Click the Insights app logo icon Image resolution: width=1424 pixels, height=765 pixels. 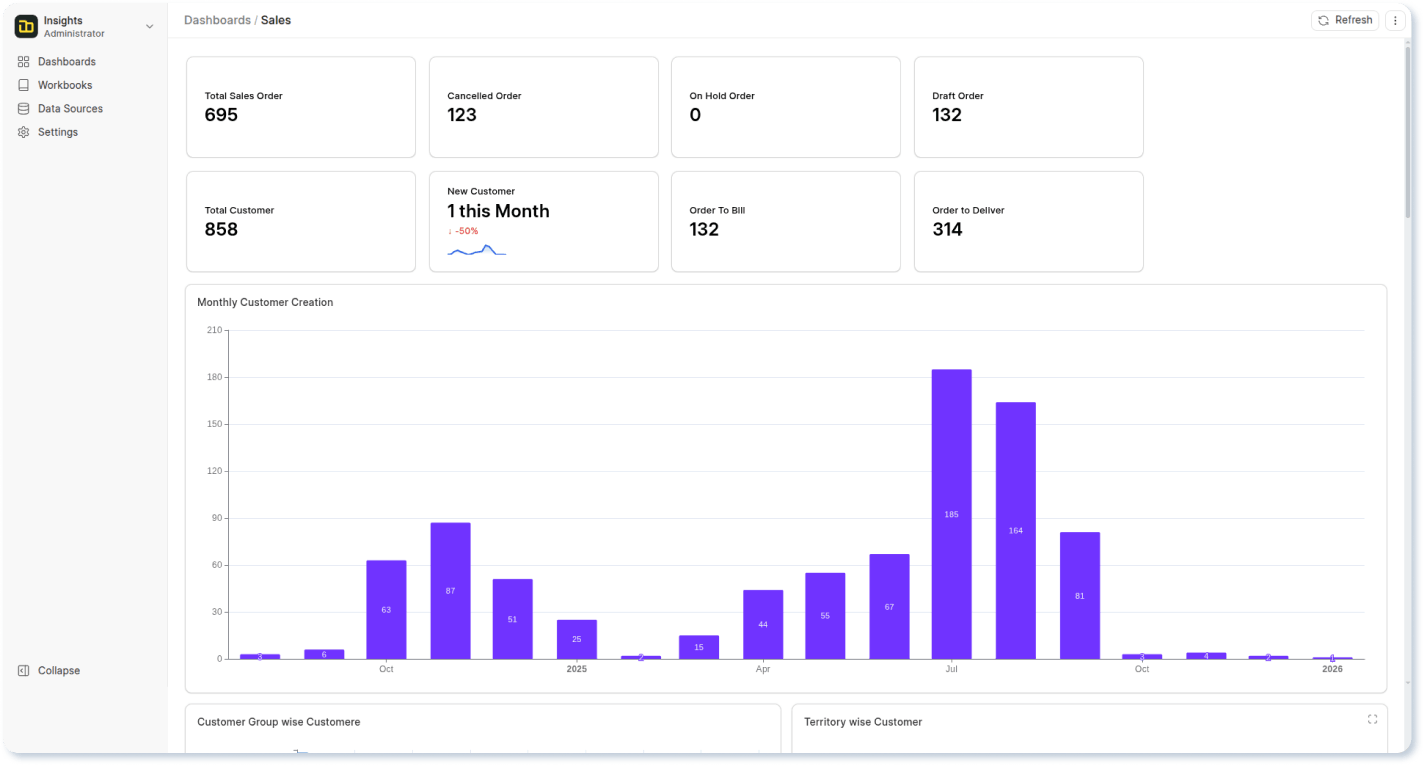click(26, 27)
